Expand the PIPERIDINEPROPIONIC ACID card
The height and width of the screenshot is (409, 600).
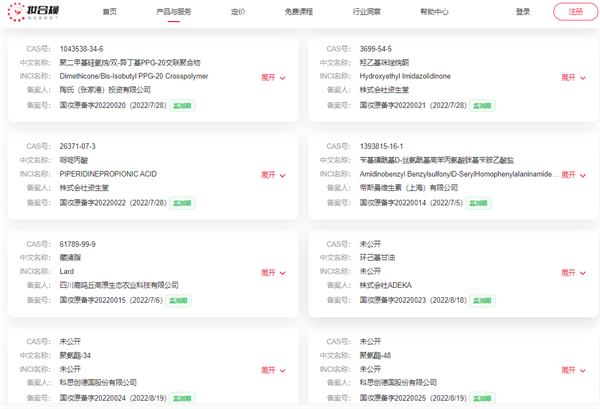(x=273, y=175)
